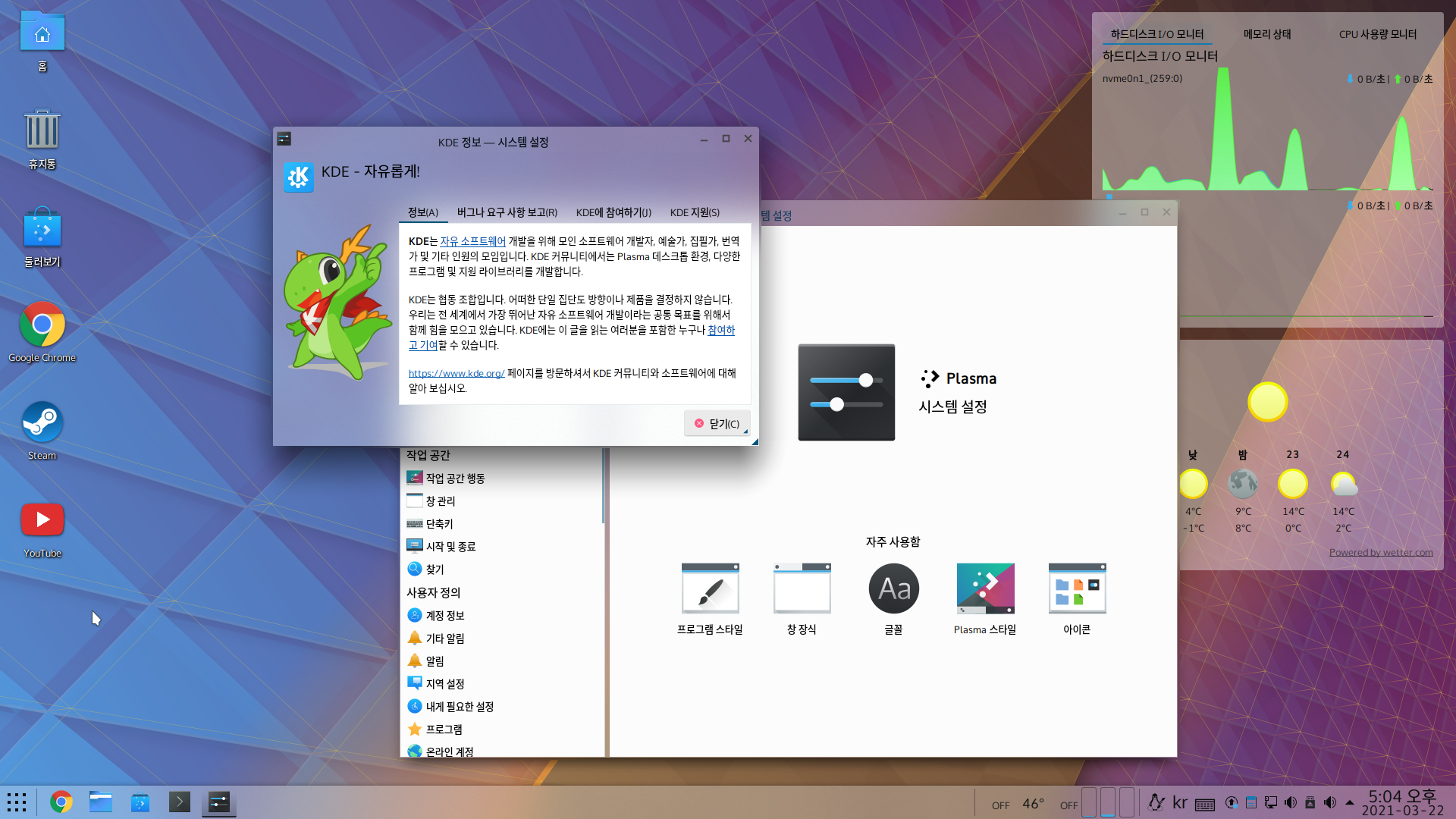Open Discover icon in the taskbar

click(140, 802)
